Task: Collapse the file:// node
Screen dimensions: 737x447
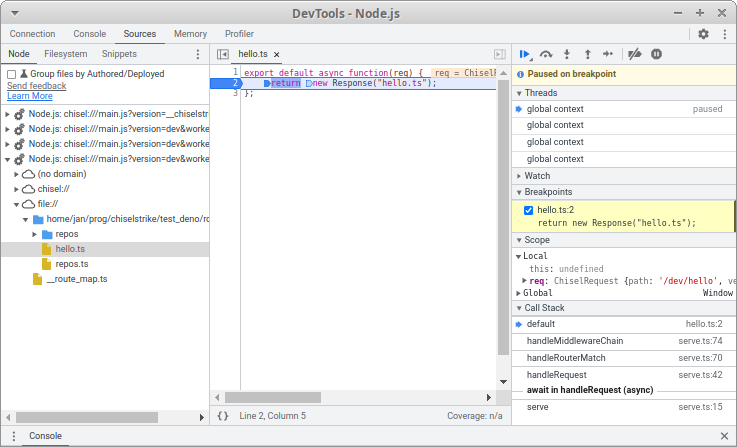Action: (x=16, y=204)
